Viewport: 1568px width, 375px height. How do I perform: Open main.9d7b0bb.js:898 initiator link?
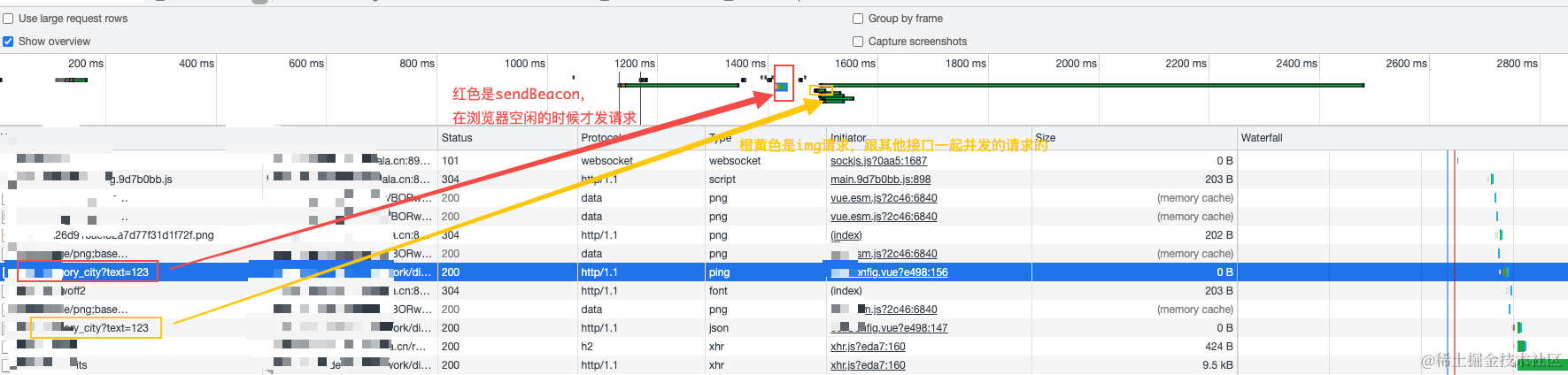tap(880, 180)
